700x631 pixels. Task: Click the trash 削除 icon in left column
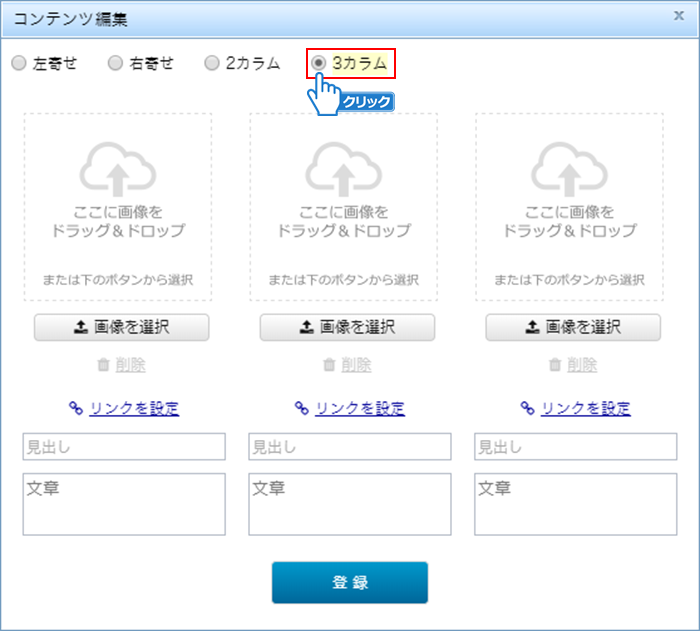tap(103, 366)
